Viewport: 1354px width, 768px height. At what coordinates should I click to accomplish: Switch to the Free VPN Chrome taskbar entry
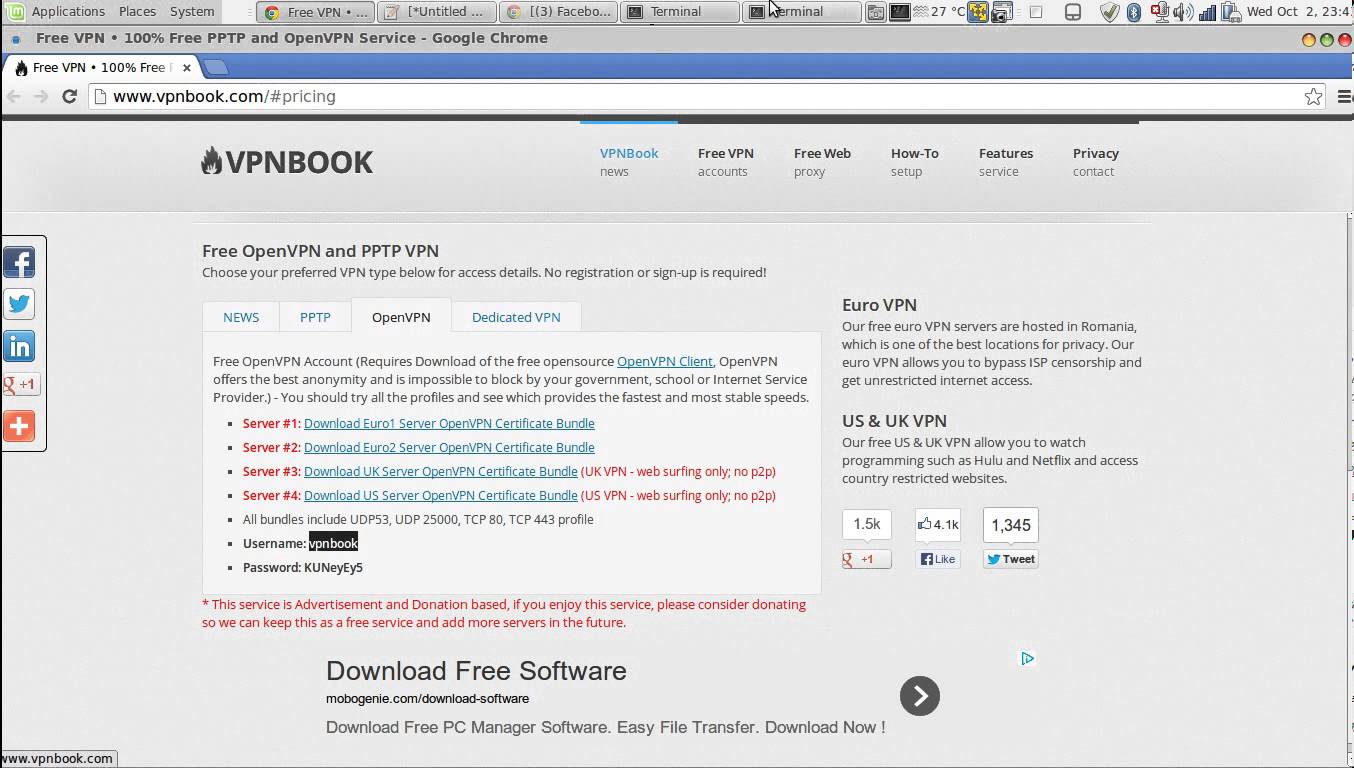point(316,12)
